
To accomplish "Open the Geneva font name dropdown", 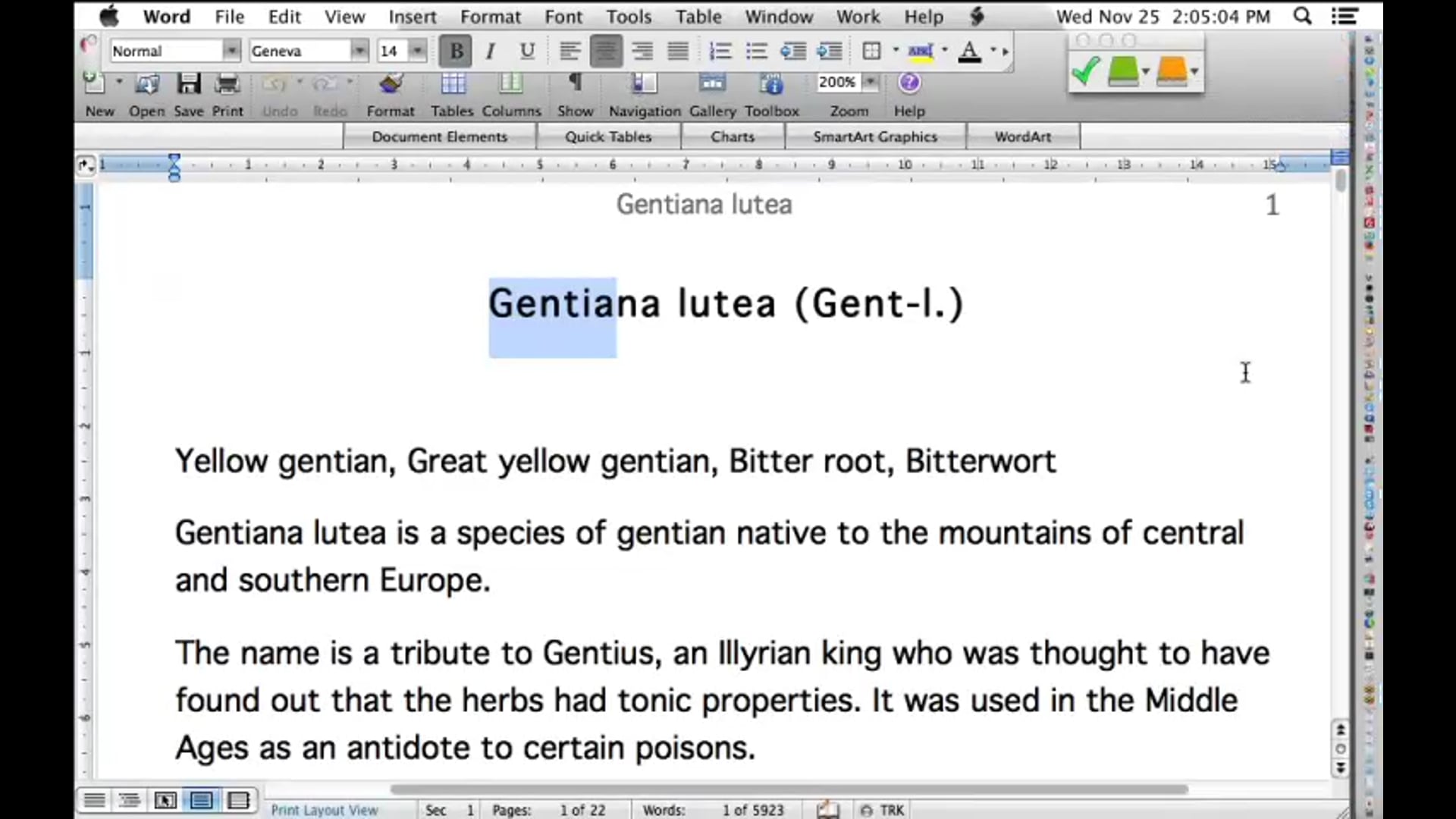I will tap(359, 51).
